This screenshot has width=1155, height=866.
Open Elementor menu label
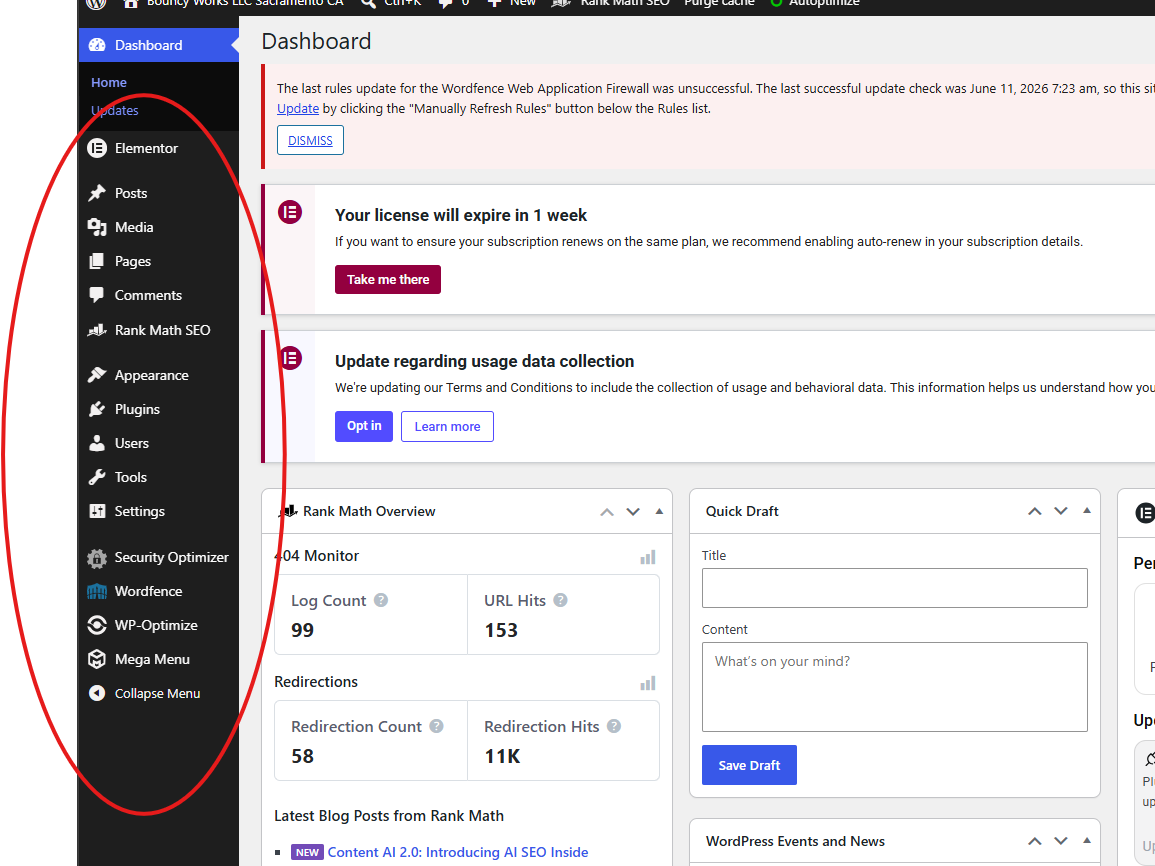[147, 148]
